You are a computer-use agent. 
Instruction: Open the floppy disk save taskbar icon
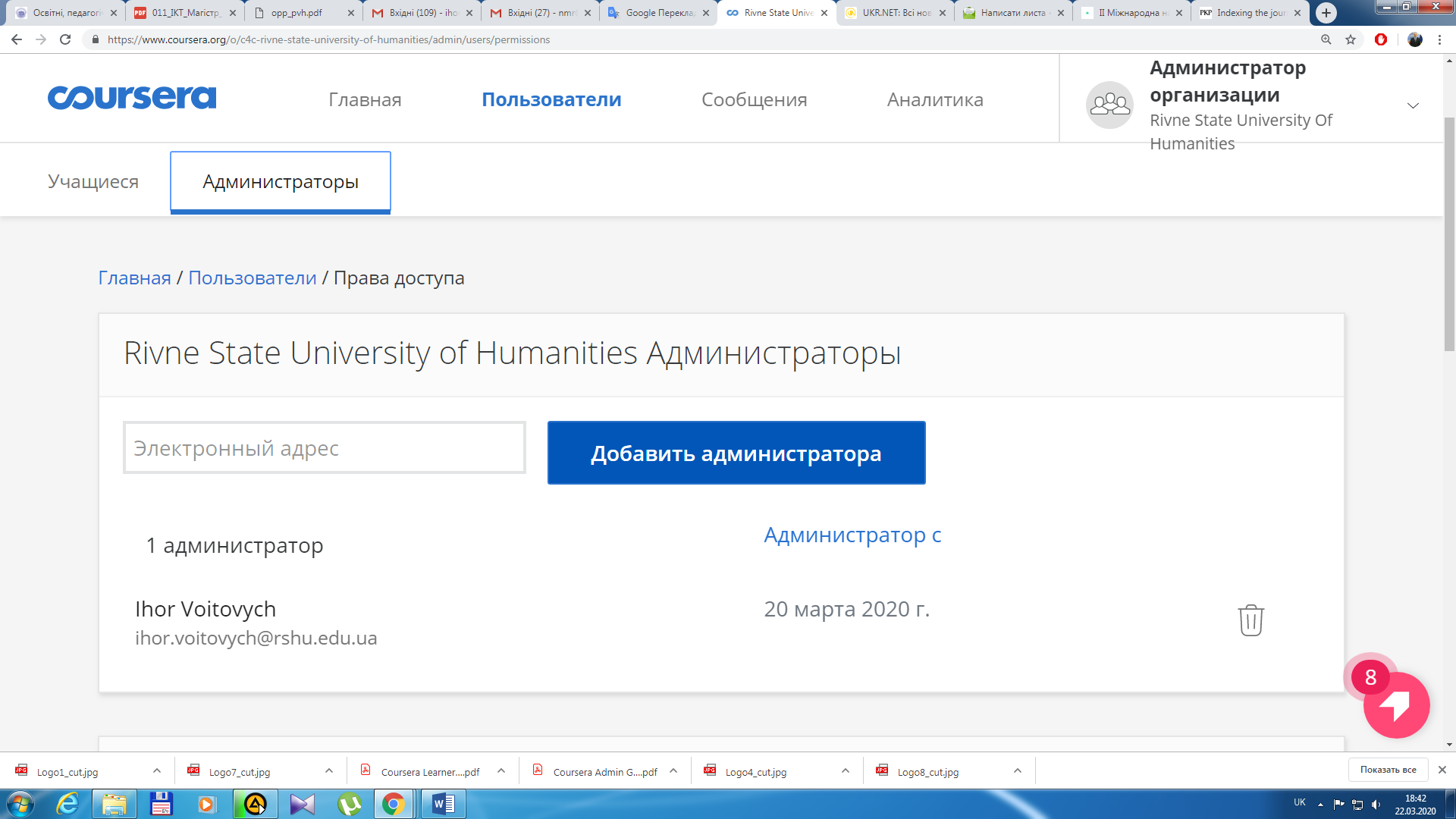tap(162, 804)
